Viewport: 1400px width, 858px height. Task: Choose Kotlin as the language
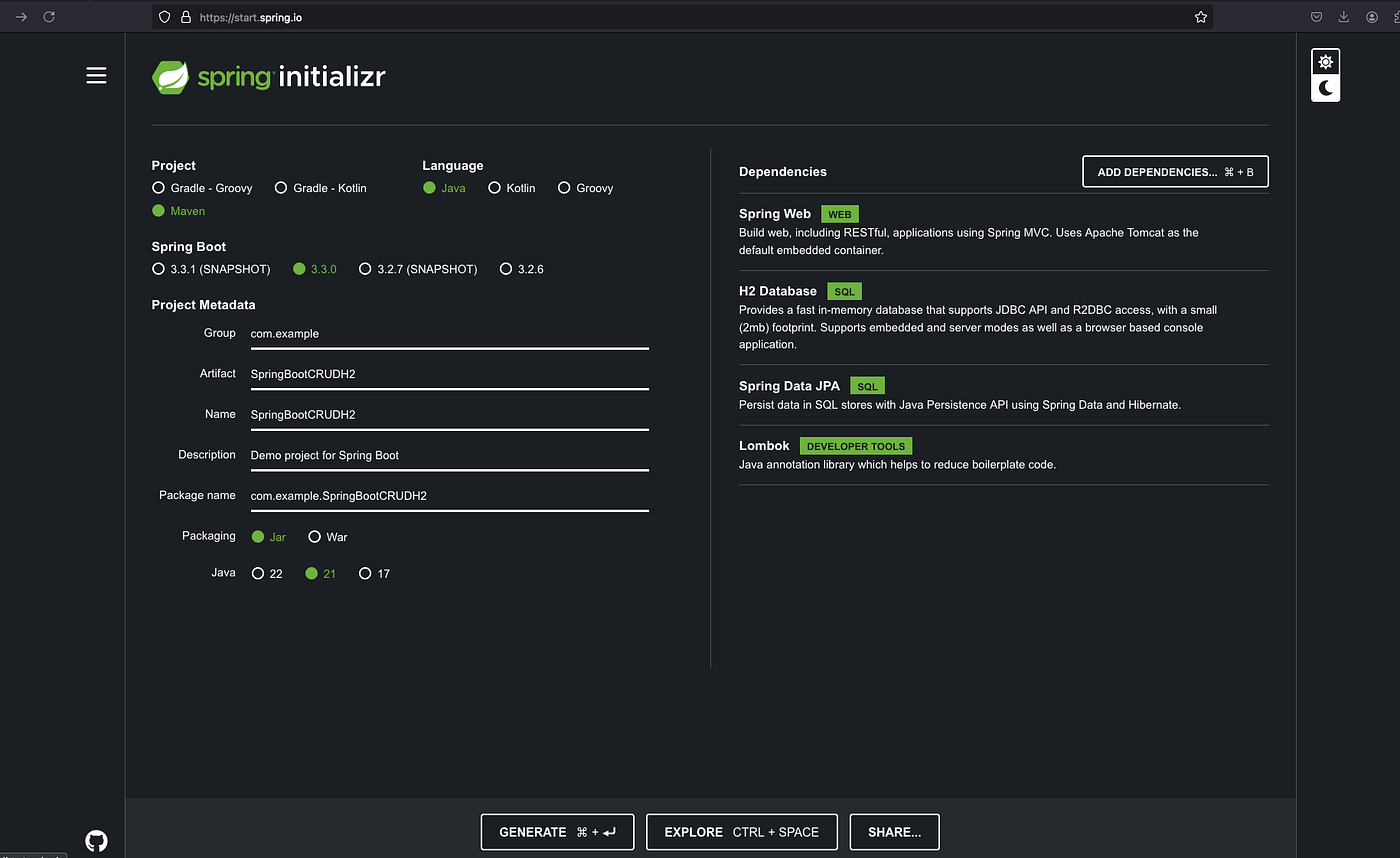click(x=512, y=188)
